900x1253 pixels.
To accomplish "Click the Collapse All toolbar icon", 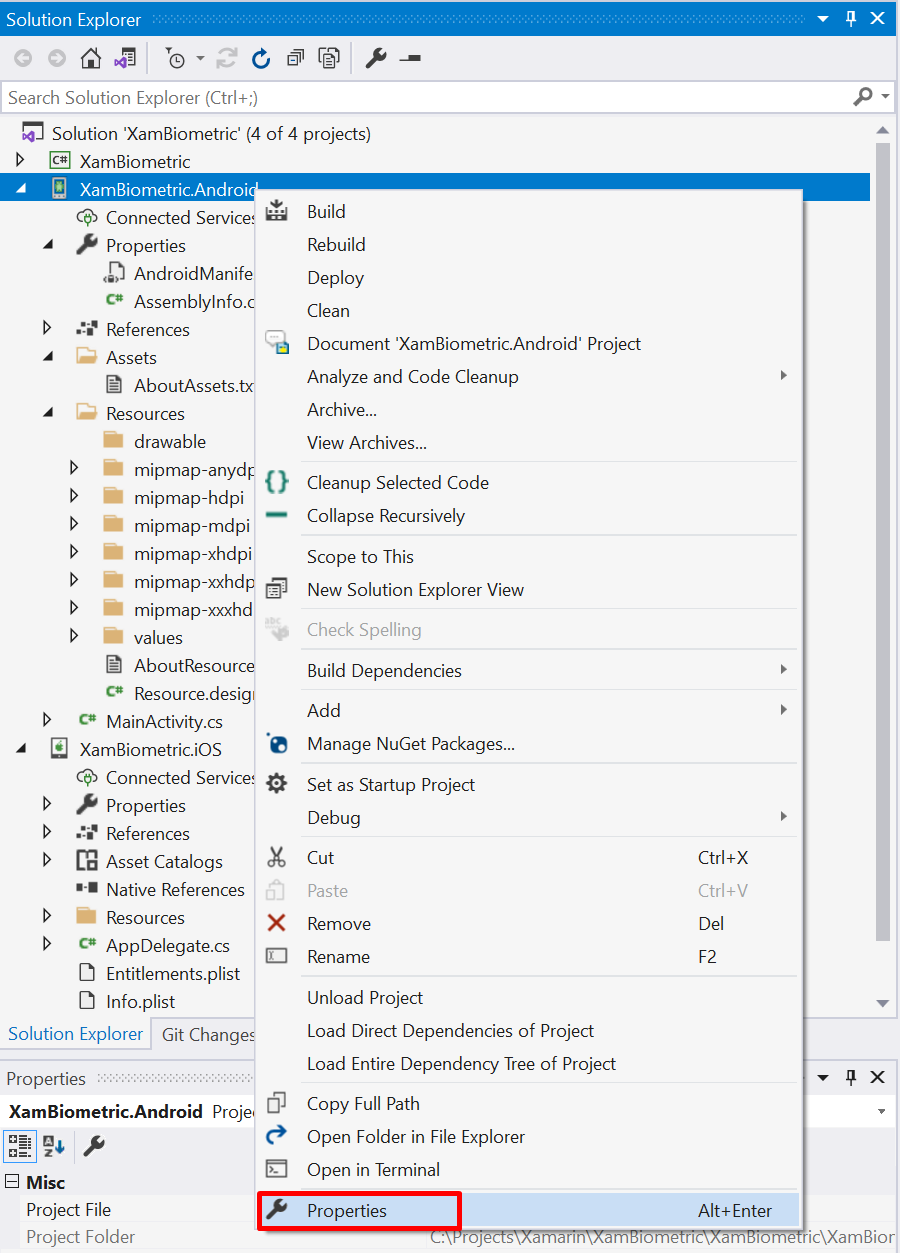I will pyautogui.click(x=295, y=57).
